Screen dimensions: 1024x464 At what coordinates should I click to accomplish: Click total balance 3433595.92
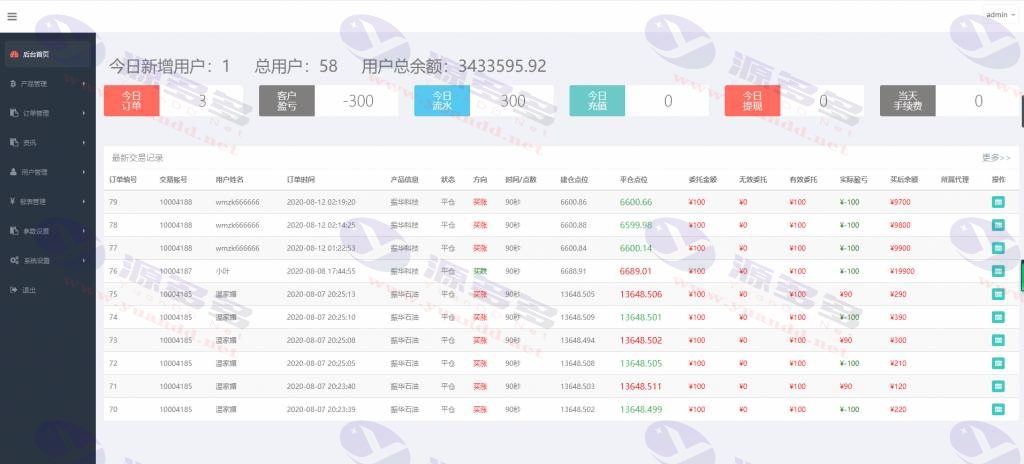[502, 66]
